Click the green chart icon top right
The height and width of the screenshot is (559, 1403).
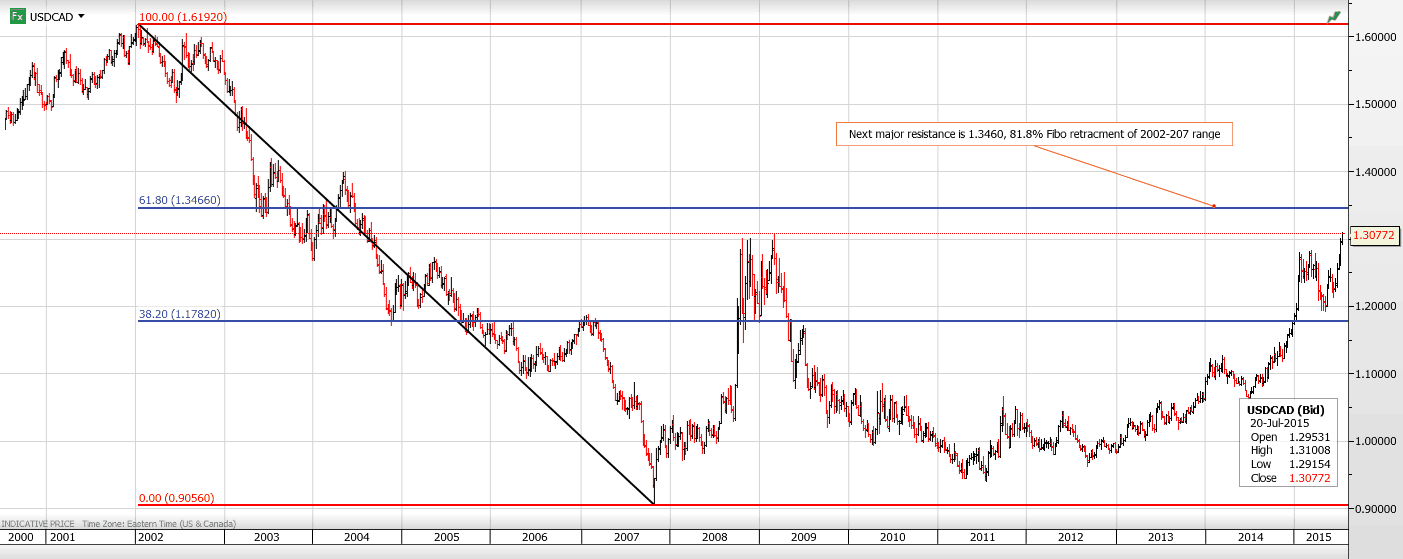point(1333,17)
